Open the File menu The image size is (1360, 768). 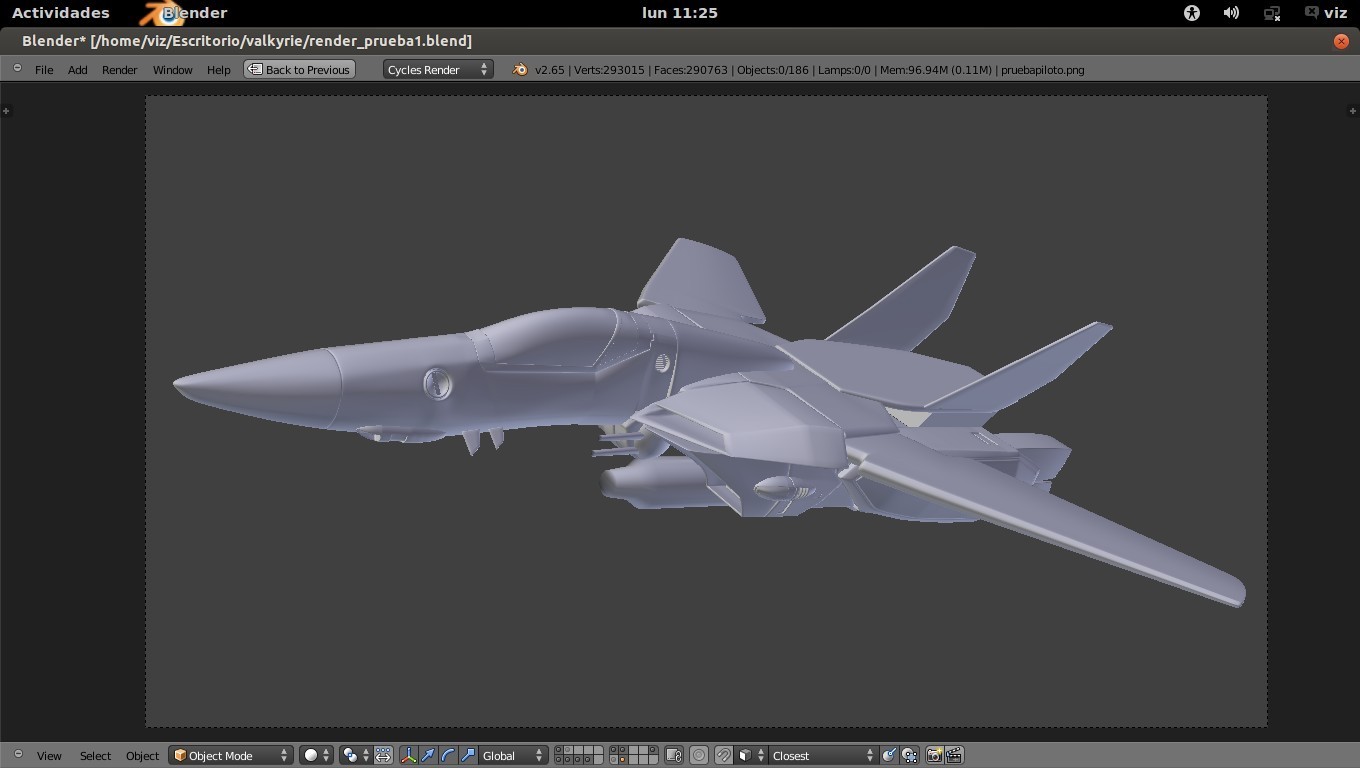[44, 70]
